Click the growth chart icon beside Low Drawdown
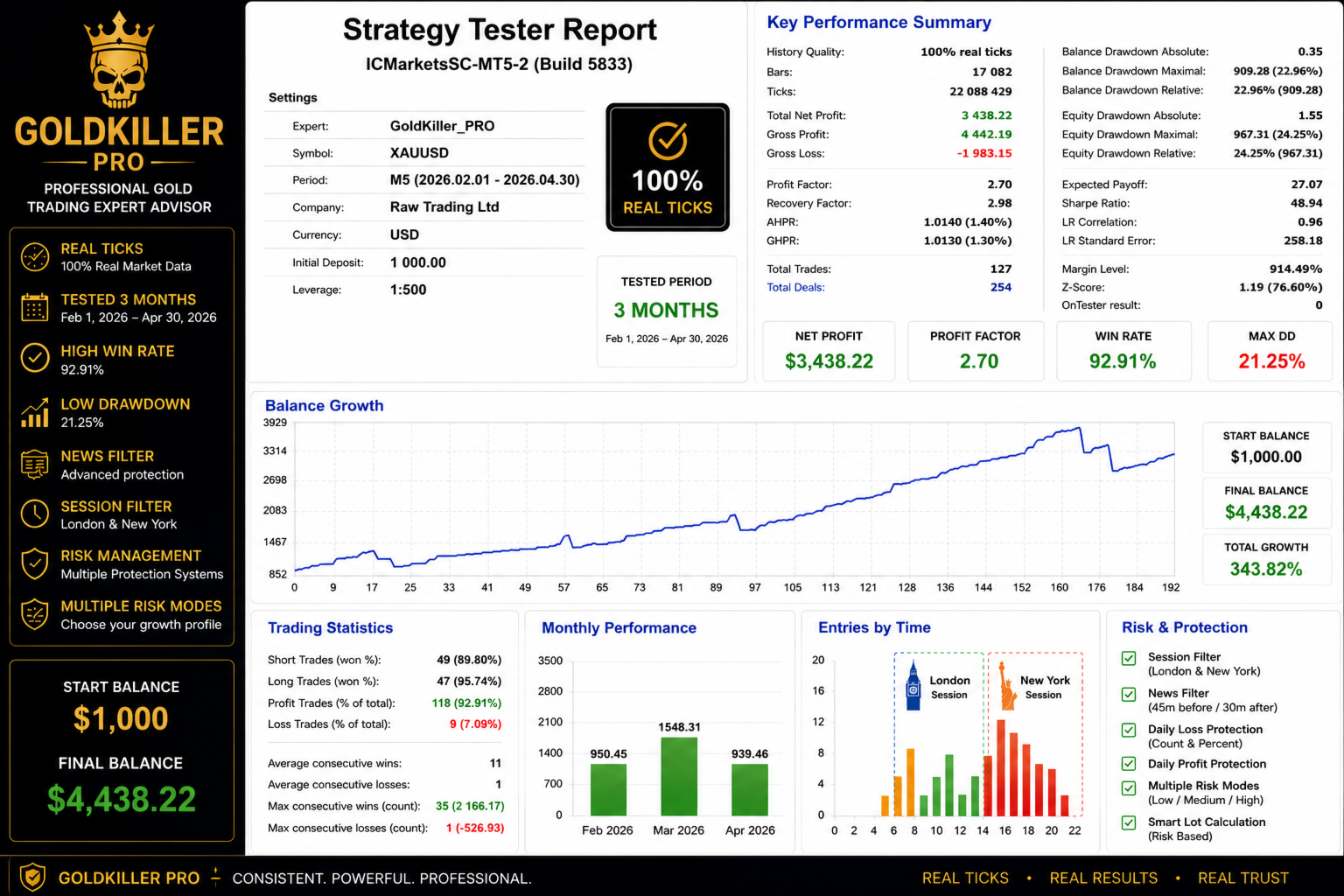Screen dimensions: 1344x896 point(35,412)
